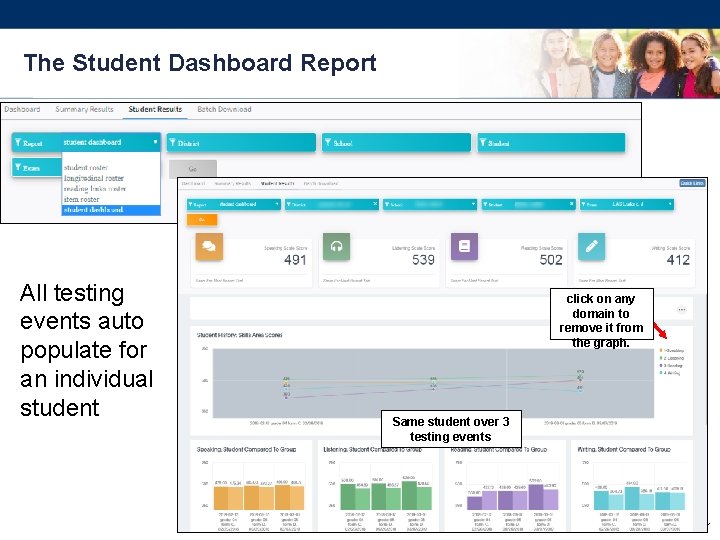Image resolution: width=720 pixels, height=540 pixels.
Task: Click the orange Go button
Action: pos(202,220)
